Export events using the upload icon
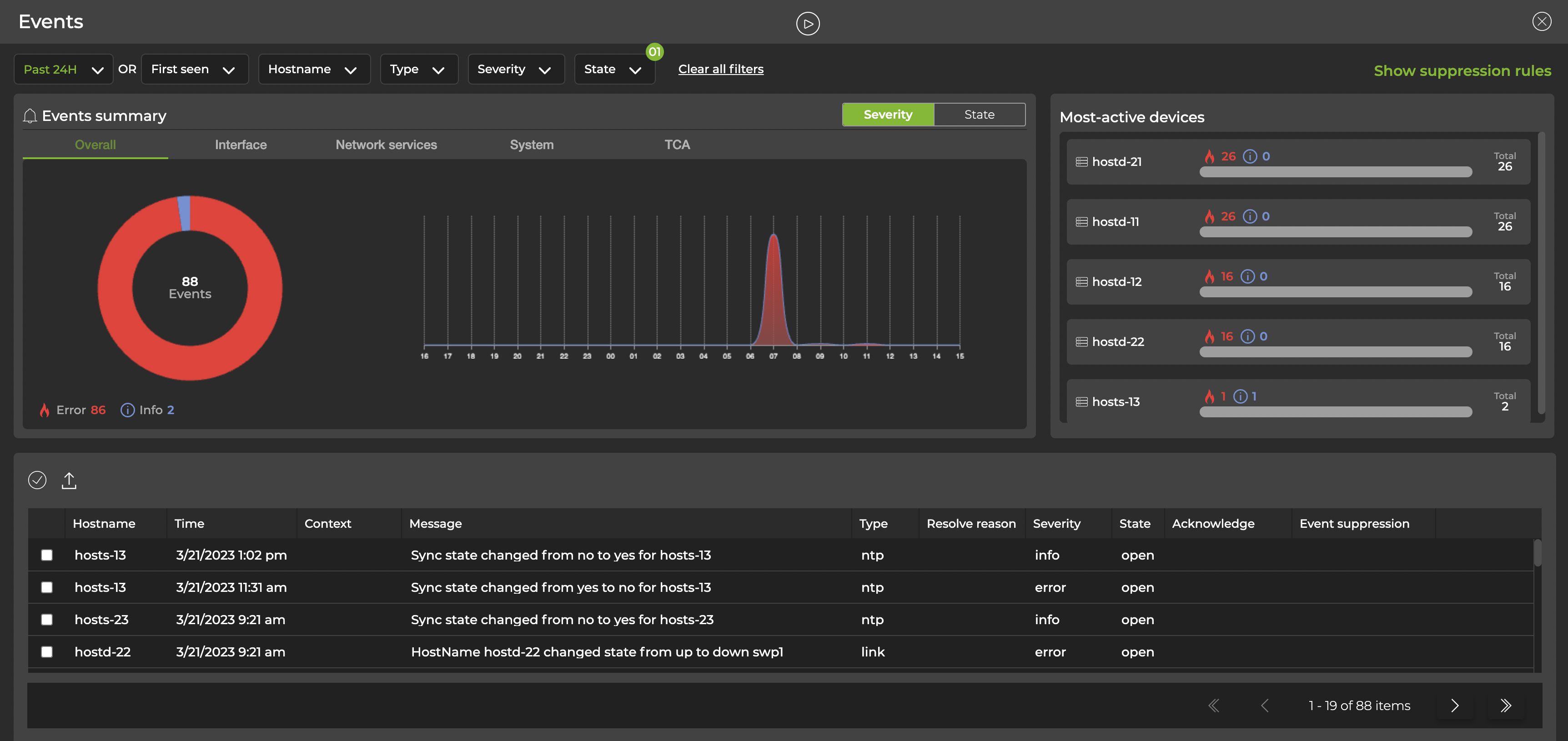The image size is (1568, 741). coord(70,480)
